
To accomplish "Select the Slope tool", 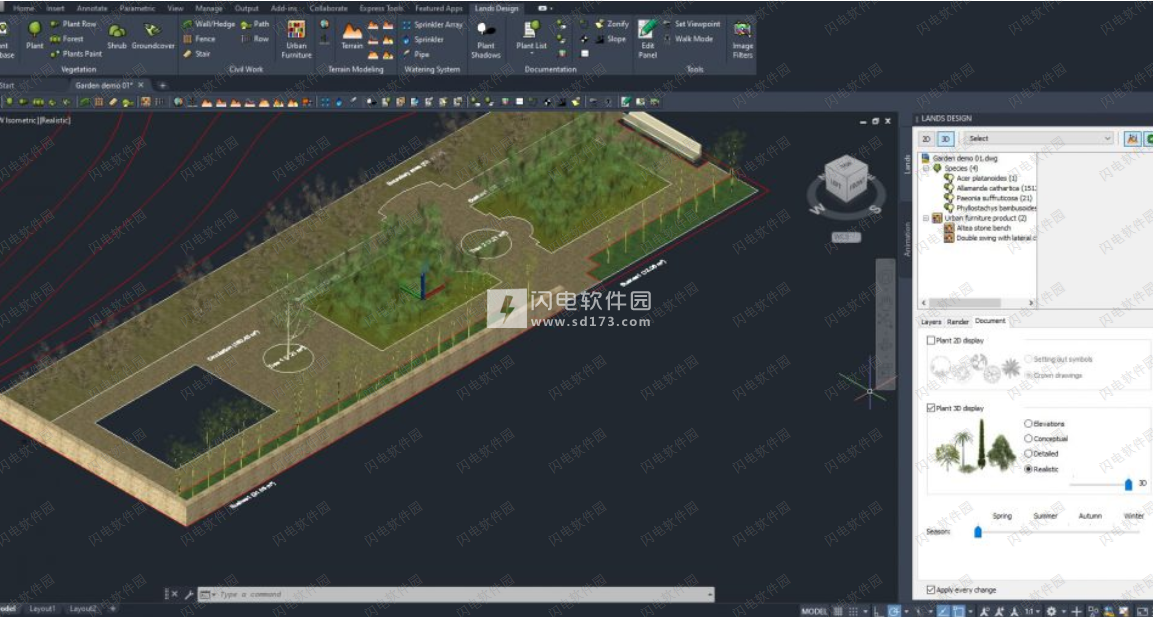I will coord(610,39).
